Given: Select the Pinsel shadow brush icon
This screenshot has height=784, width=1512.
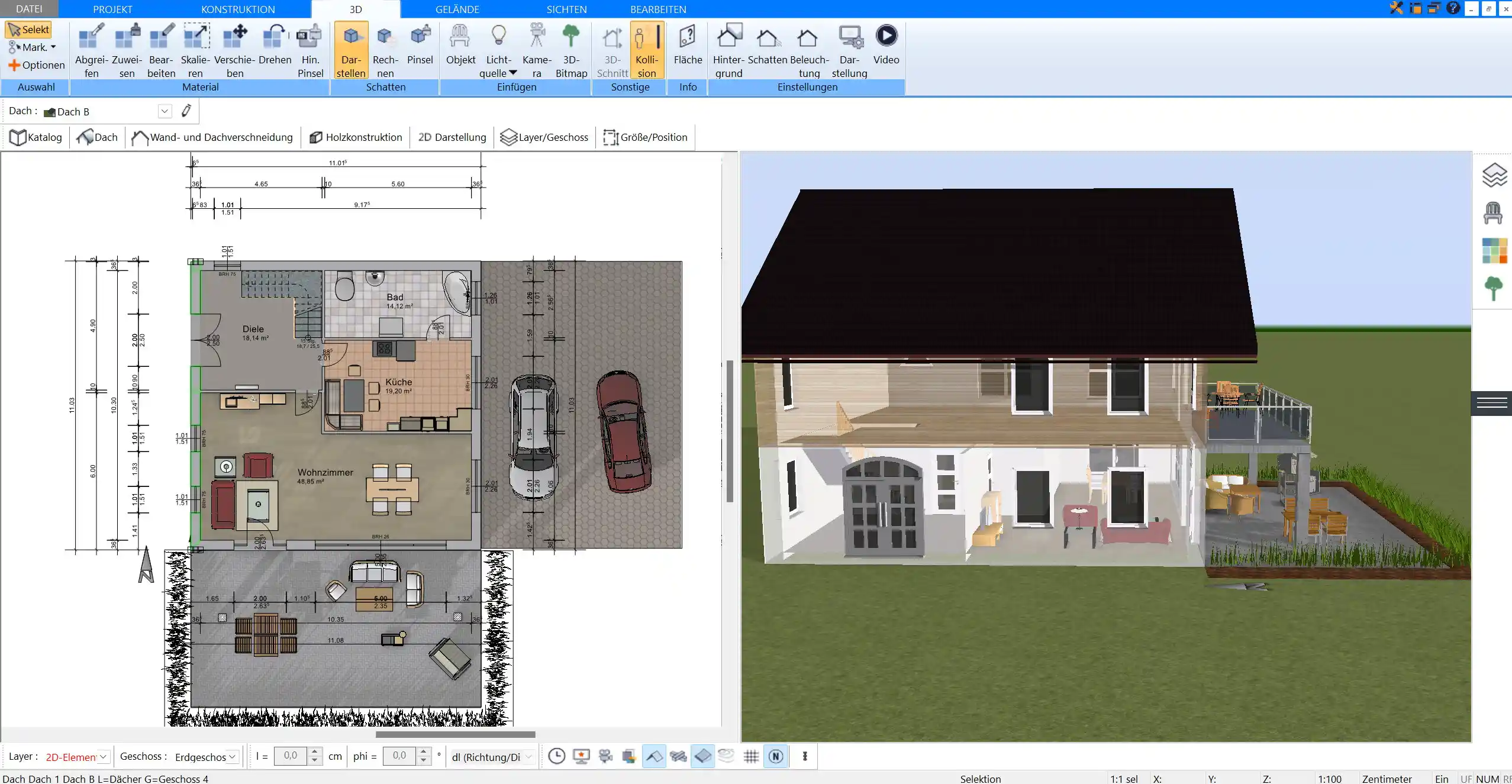Looking at the screenshot, I should (420, 44).
